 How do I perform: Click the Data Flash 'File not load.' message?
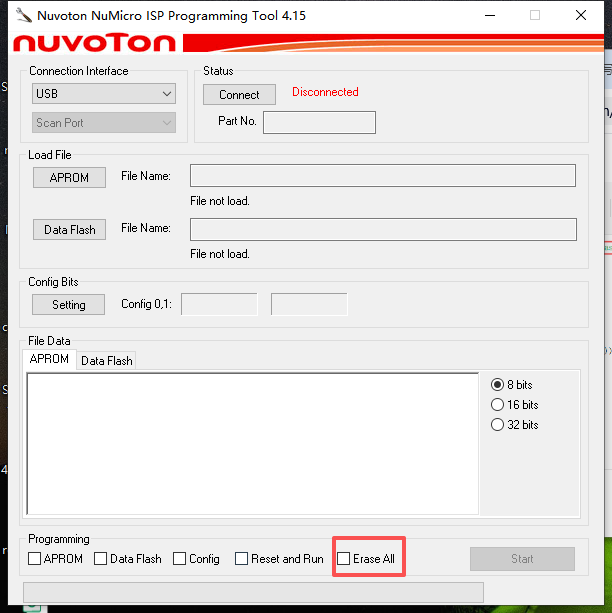pos(220,254)
